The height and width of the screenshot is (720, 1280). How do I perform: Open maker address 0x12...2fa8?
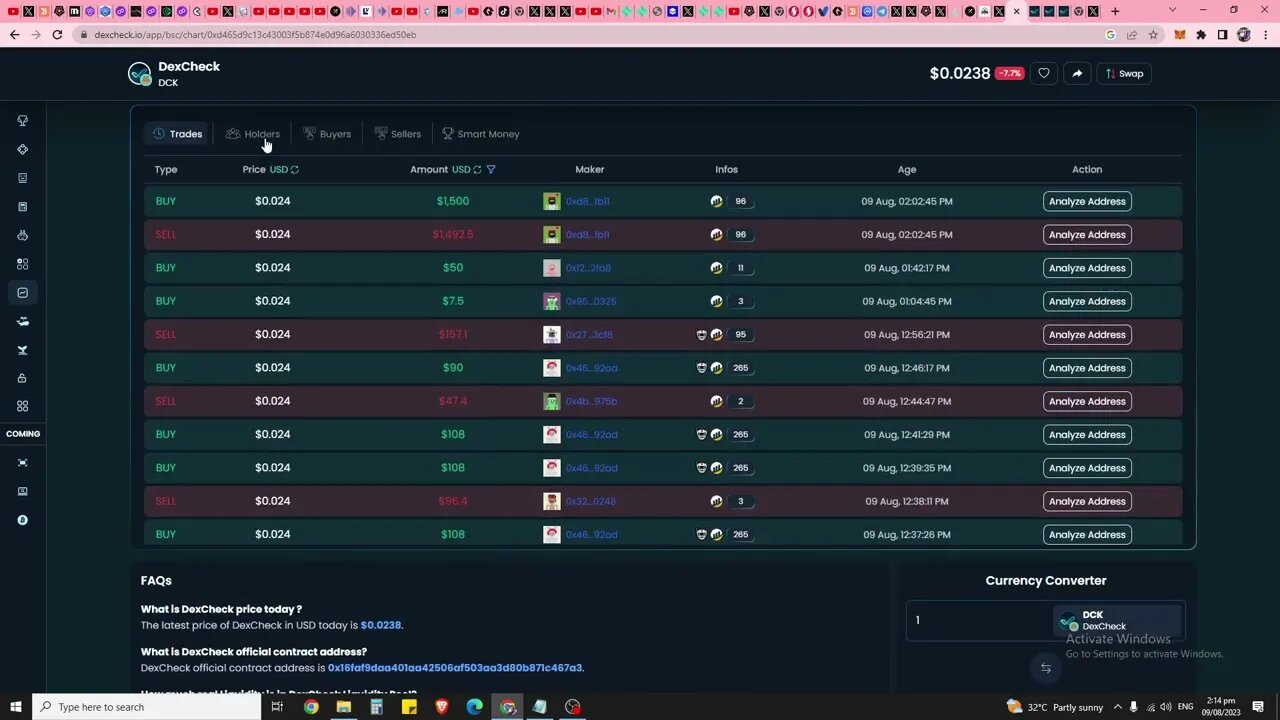point(588,268)
